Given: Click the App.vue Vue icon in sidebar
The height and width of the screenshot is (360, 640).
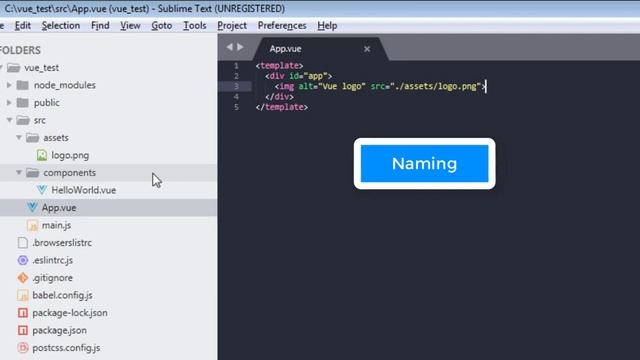Looking at the screenshot, I should tap(32, 208).
